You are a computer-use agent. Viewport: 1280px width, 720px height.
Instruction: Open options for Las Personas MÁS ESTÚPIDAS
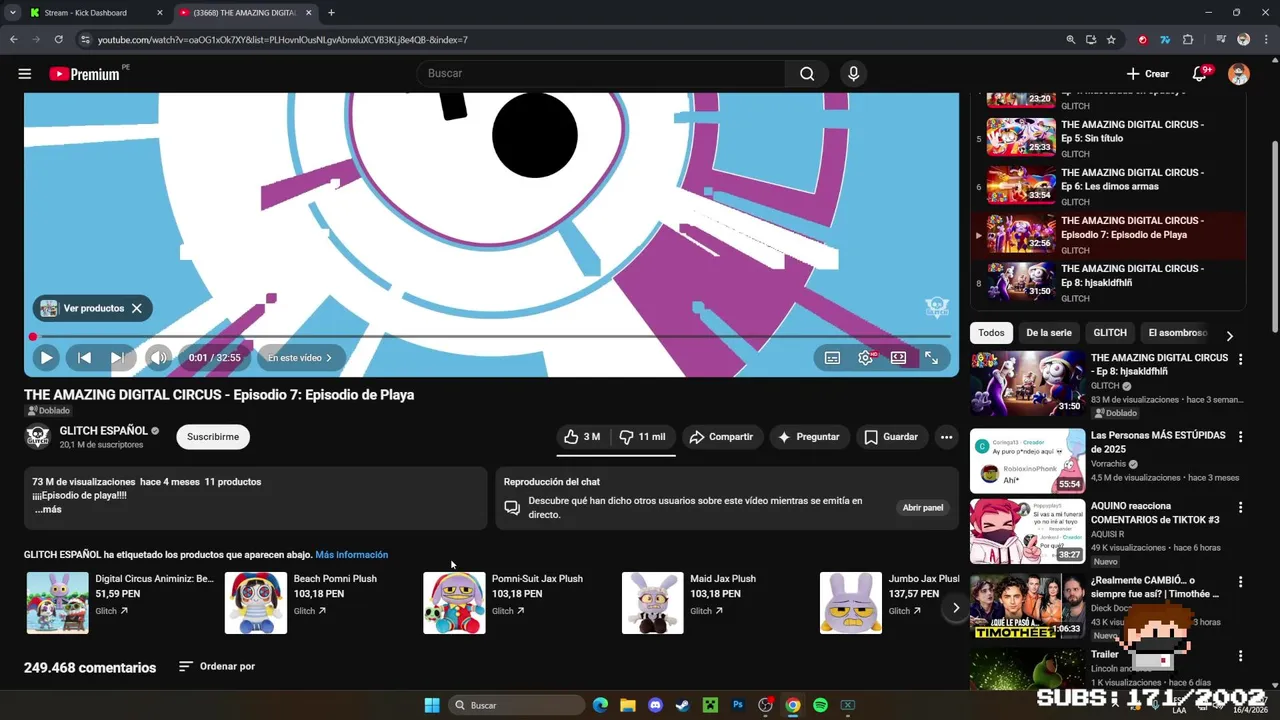point(1241,437)
